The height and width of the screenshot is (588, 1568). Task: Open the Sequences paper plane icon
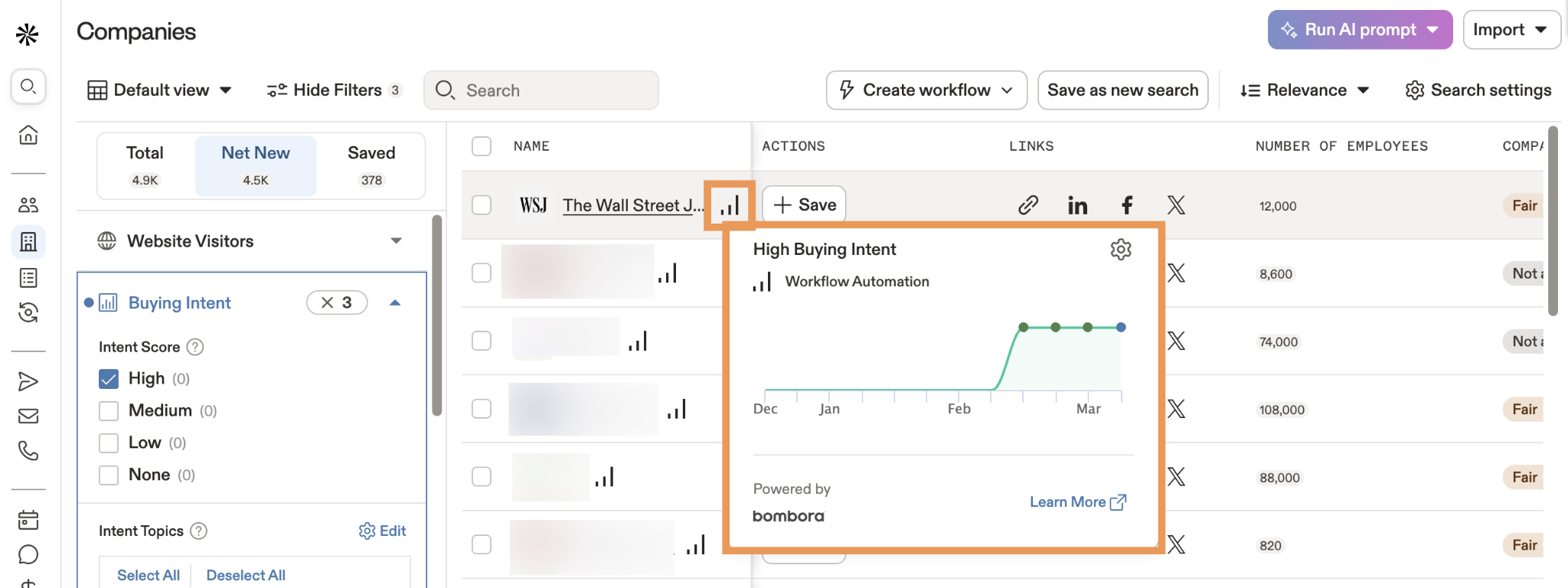pos(28,381)
